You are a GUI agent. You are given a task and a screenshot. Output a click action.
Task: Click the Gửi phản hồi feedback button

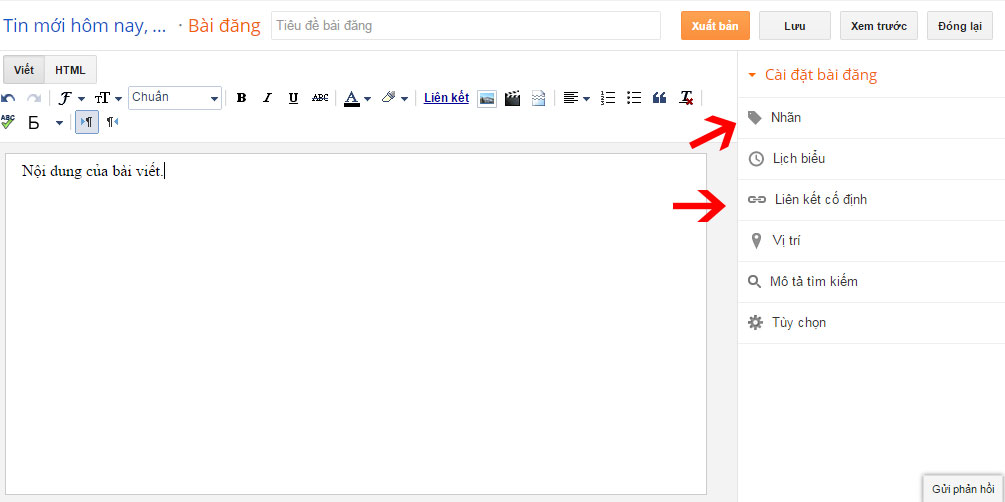[963, 489]
